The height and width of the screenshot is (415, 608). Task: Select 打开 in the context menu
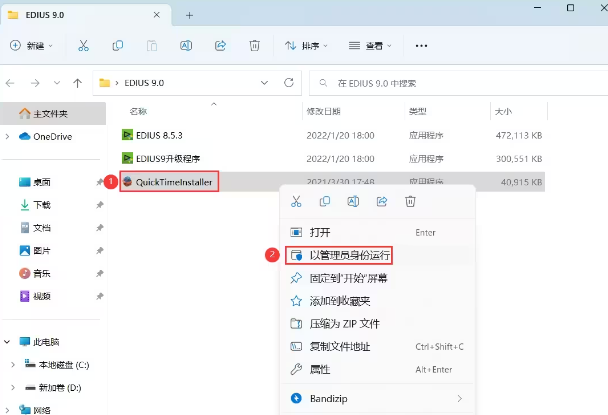click(x=377, y=232)
